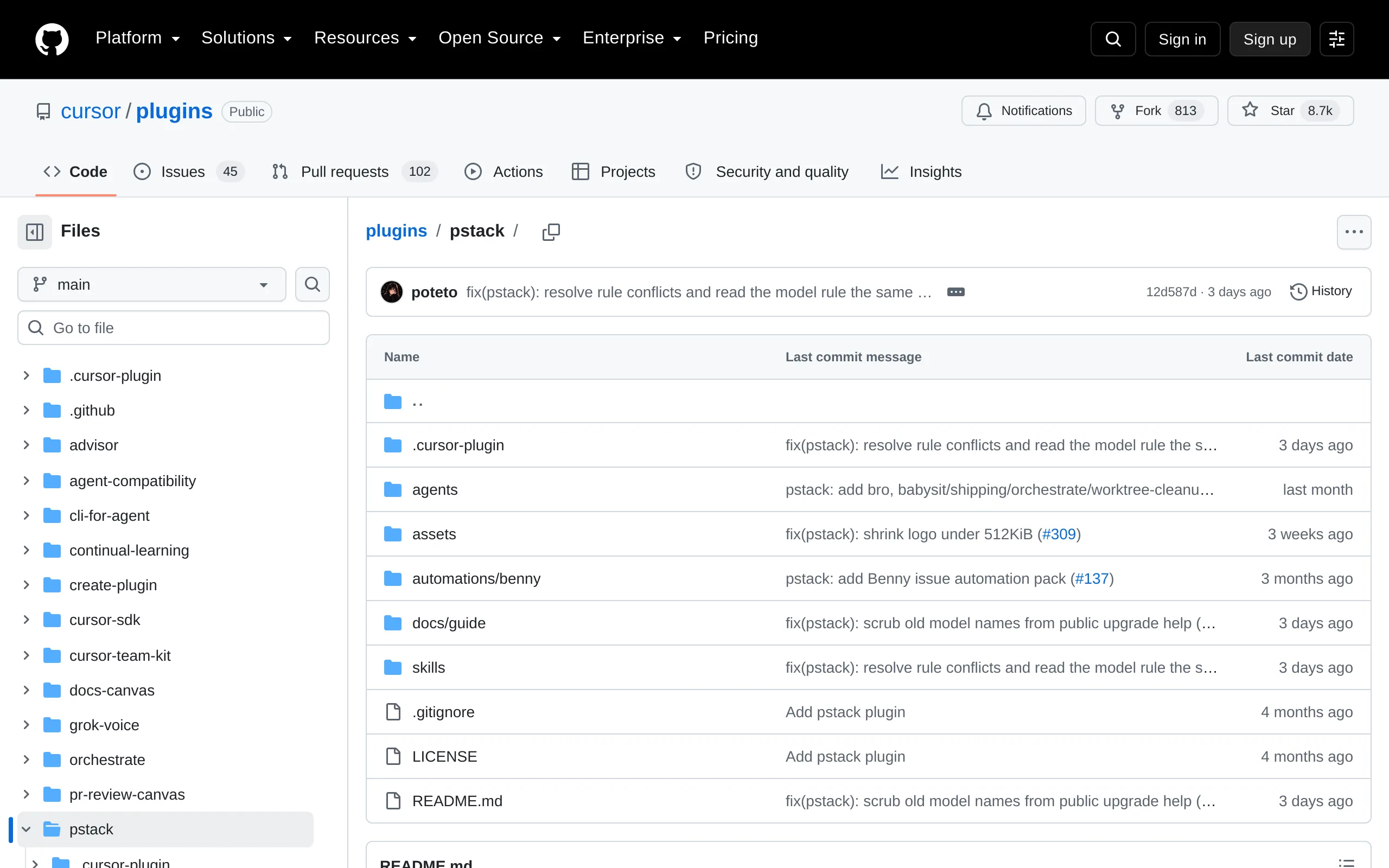1389x868 pixels.
Task: Open the Platform menu
Action: click(138, 38)
